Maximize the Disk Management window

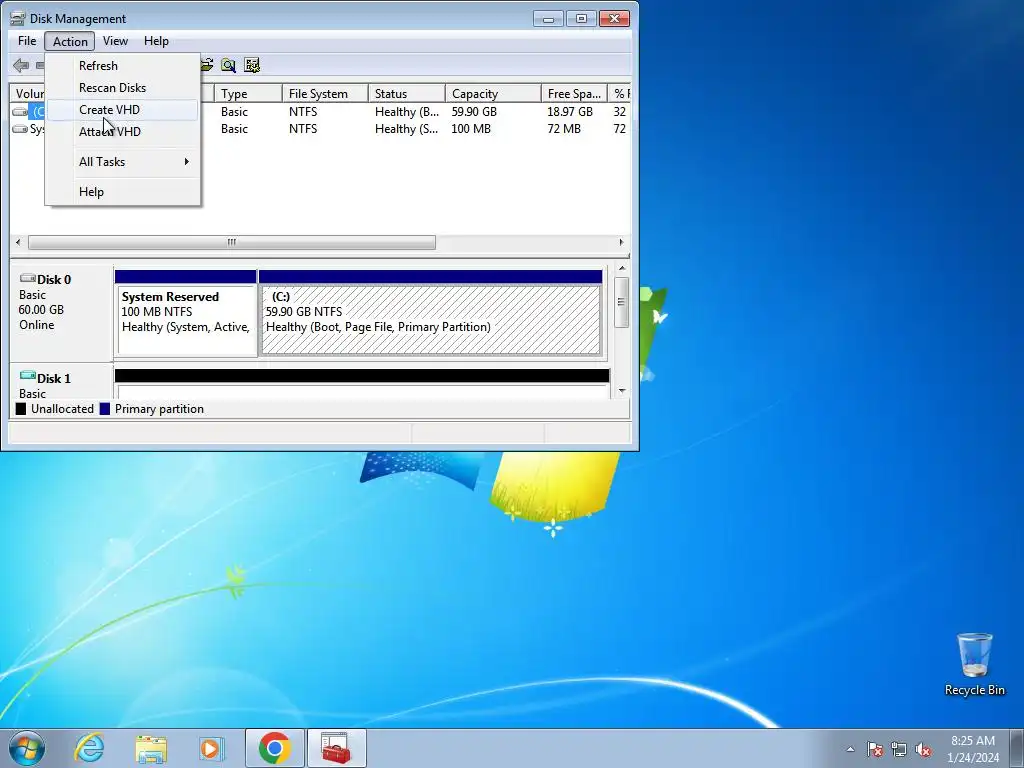581,18
